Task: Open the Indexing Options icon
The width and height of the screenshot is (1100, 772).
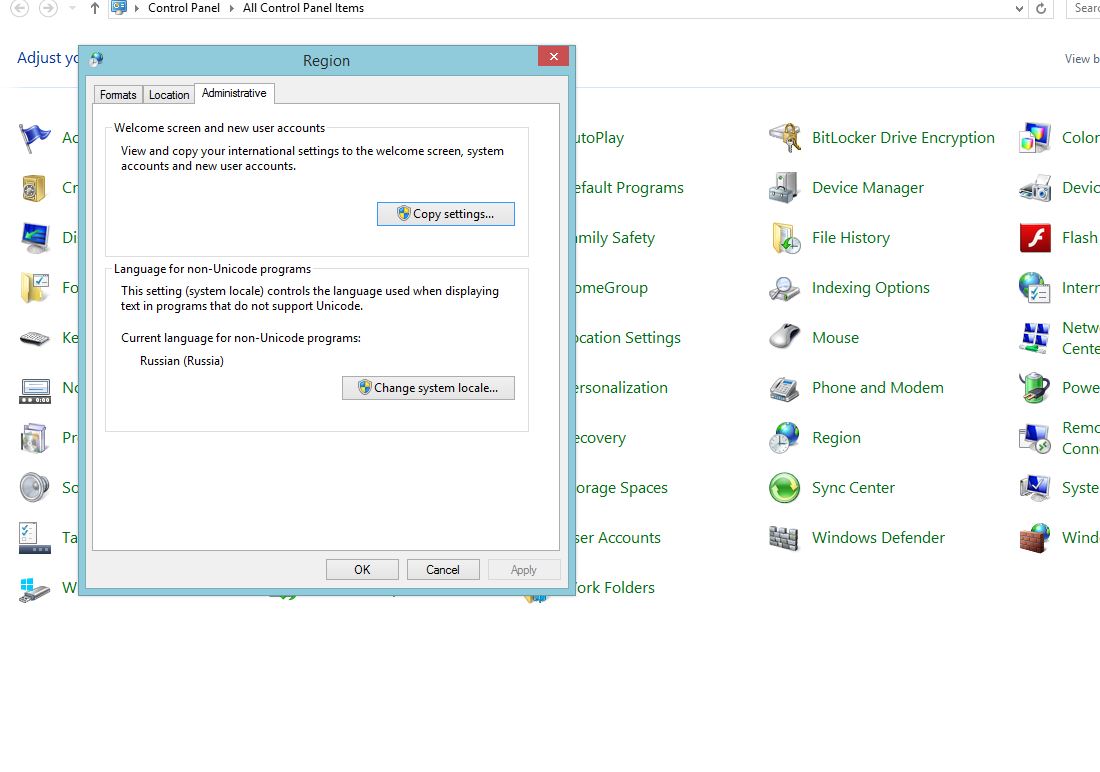Action: pyautogui.click(x=784, y=288)
